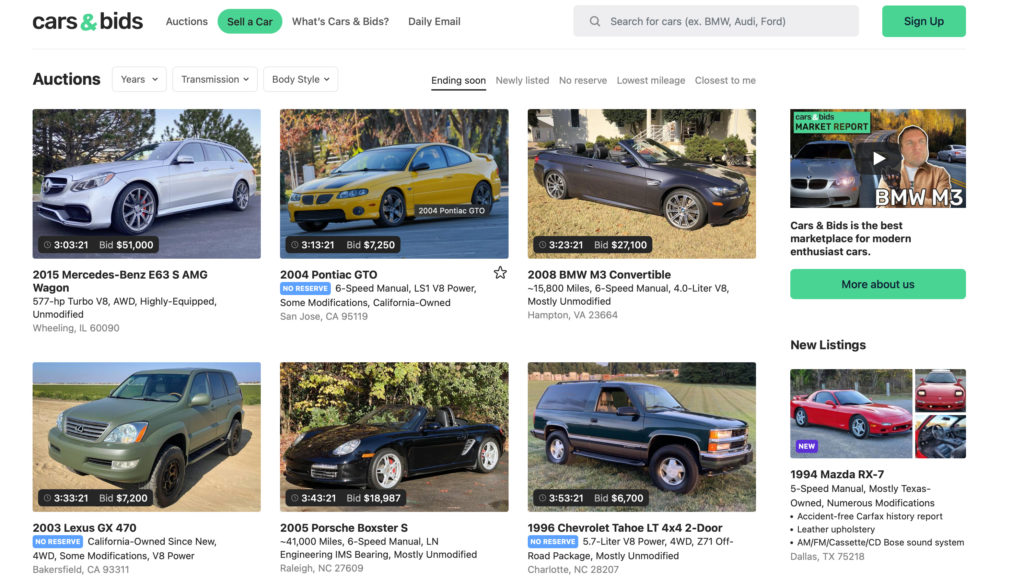This screenshot has height=576, width=1024.
Task: Open the Years filter dropdown
Action: [139, 78]
